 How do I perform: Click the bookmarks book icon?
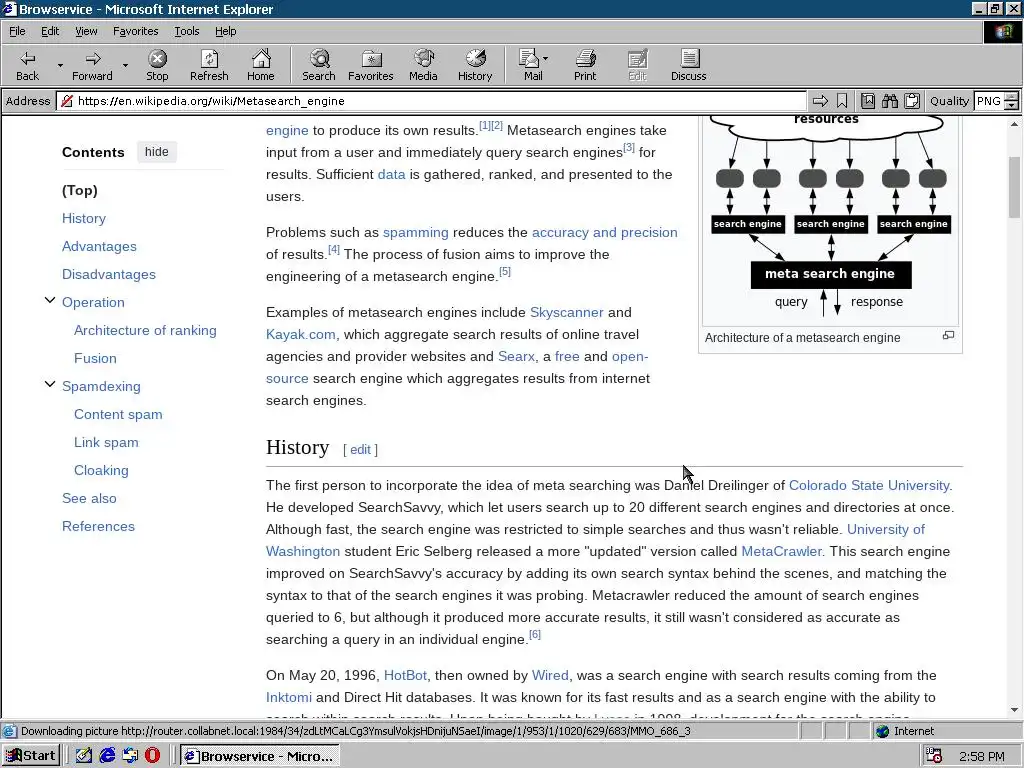point(867,101)
